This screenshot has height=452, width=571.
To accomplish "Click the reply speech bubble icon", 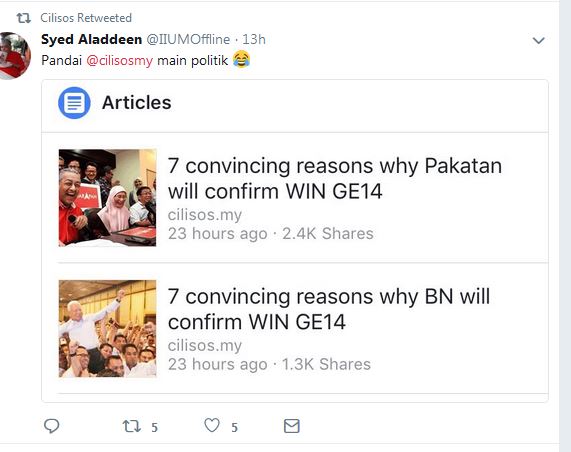I will click(x=51, y=426).
